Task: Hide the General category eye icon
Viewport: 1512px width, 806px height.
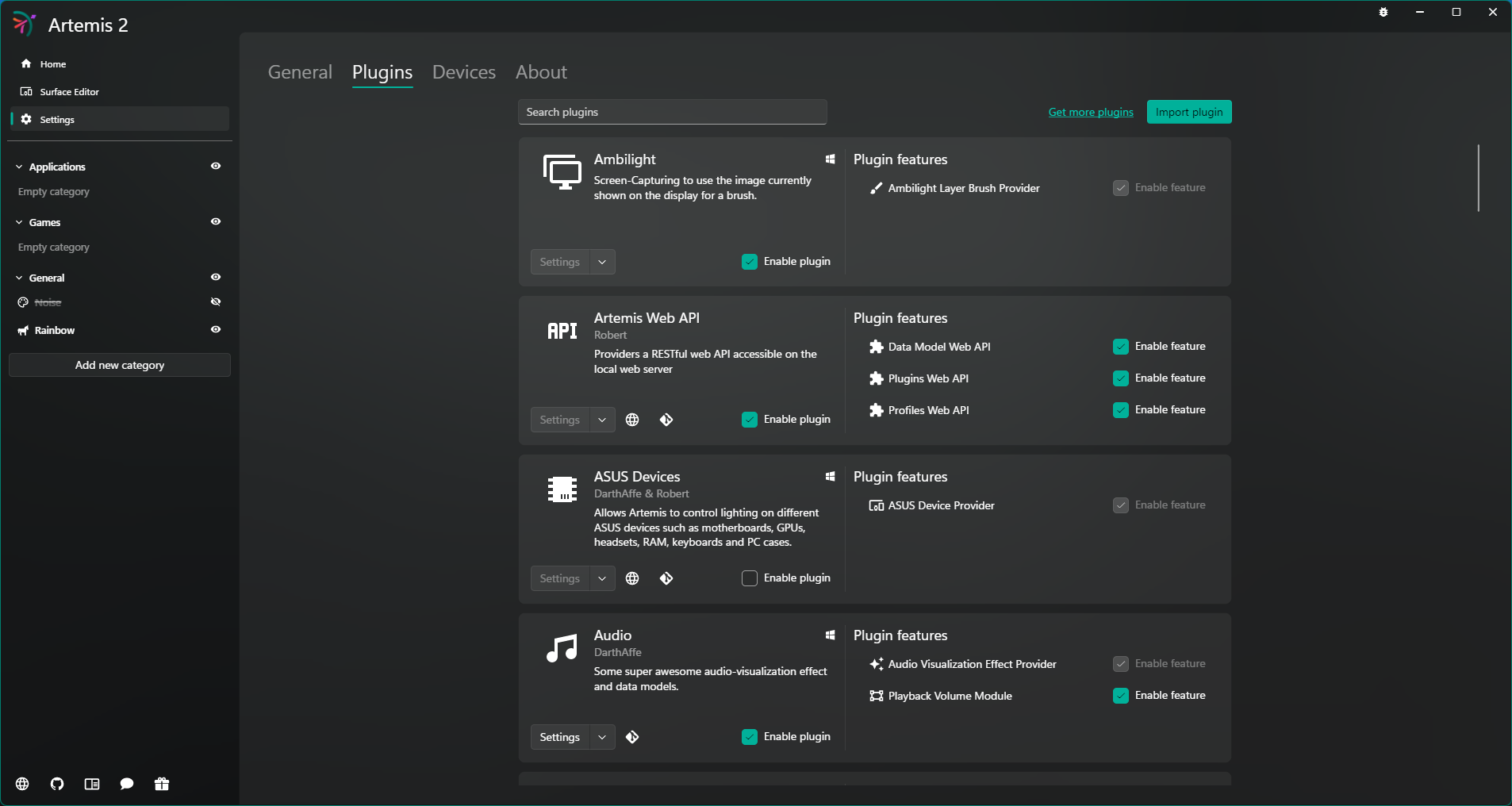Action: click(x=216, y=277)
